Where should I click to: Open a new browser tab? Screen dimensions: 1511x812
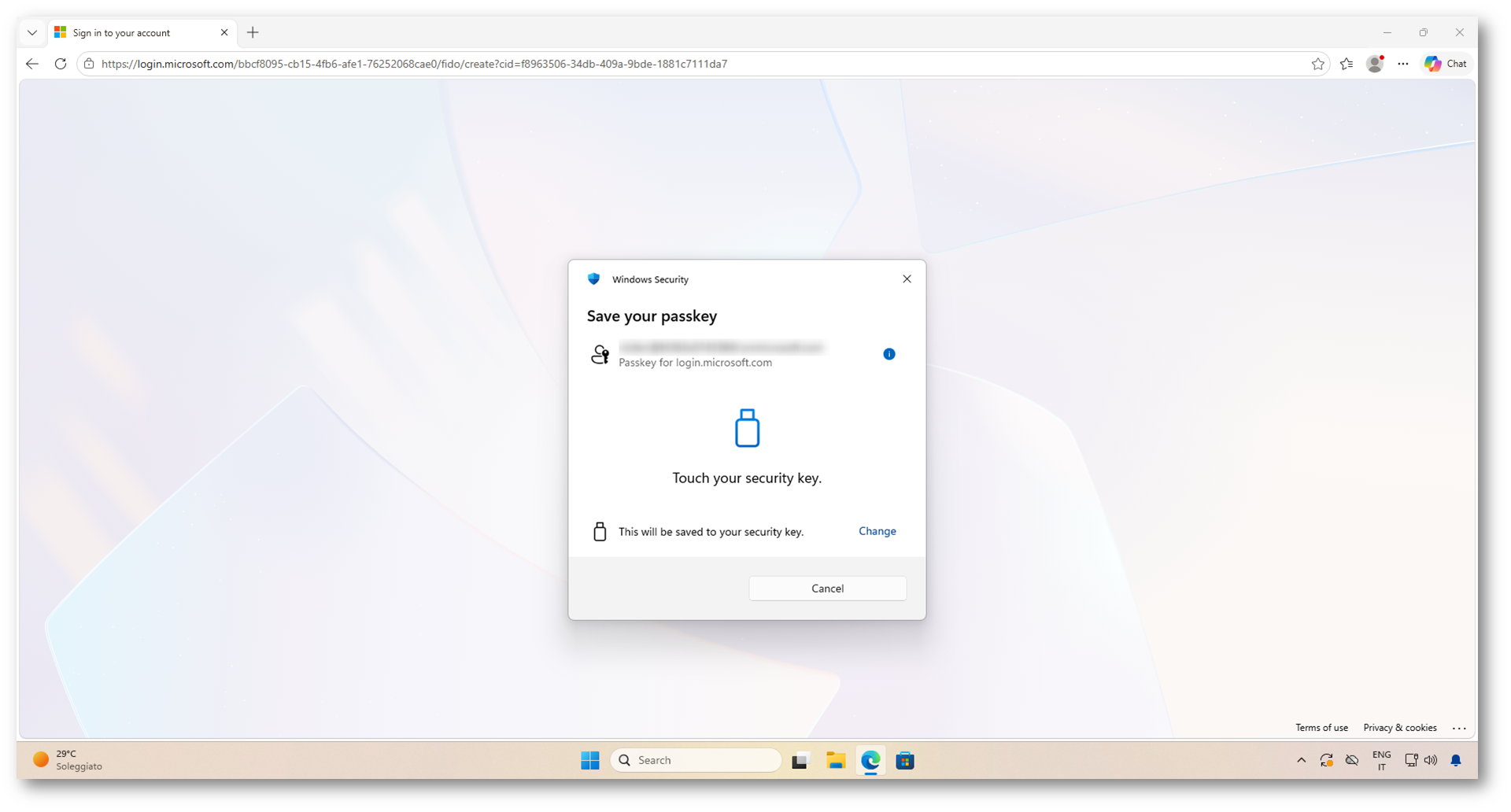pos(253,33)
